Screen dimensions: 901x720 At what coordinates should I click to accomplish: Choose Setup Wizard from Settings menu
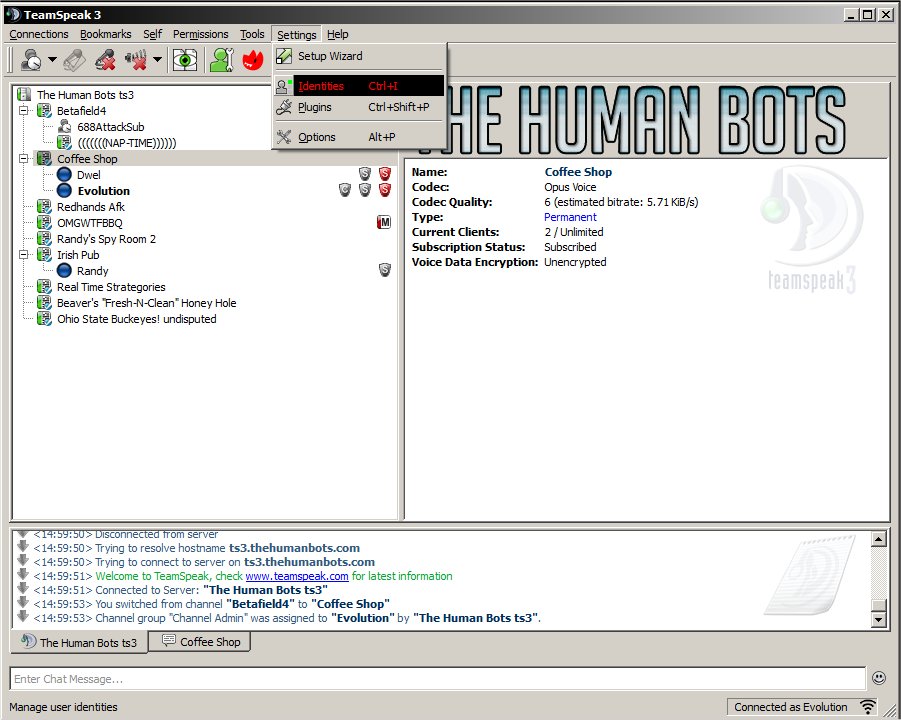359,56
